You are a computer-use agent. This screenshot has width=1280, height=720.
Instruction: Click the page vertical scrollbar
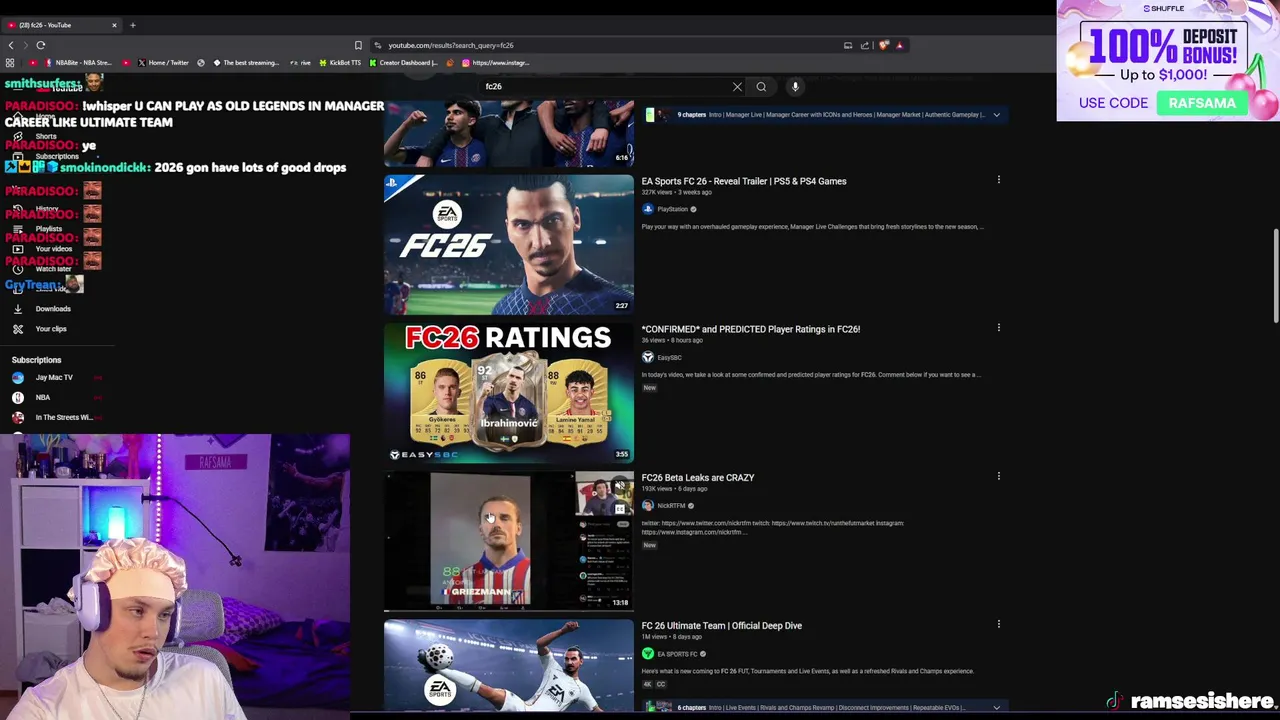click(1275, 277)
